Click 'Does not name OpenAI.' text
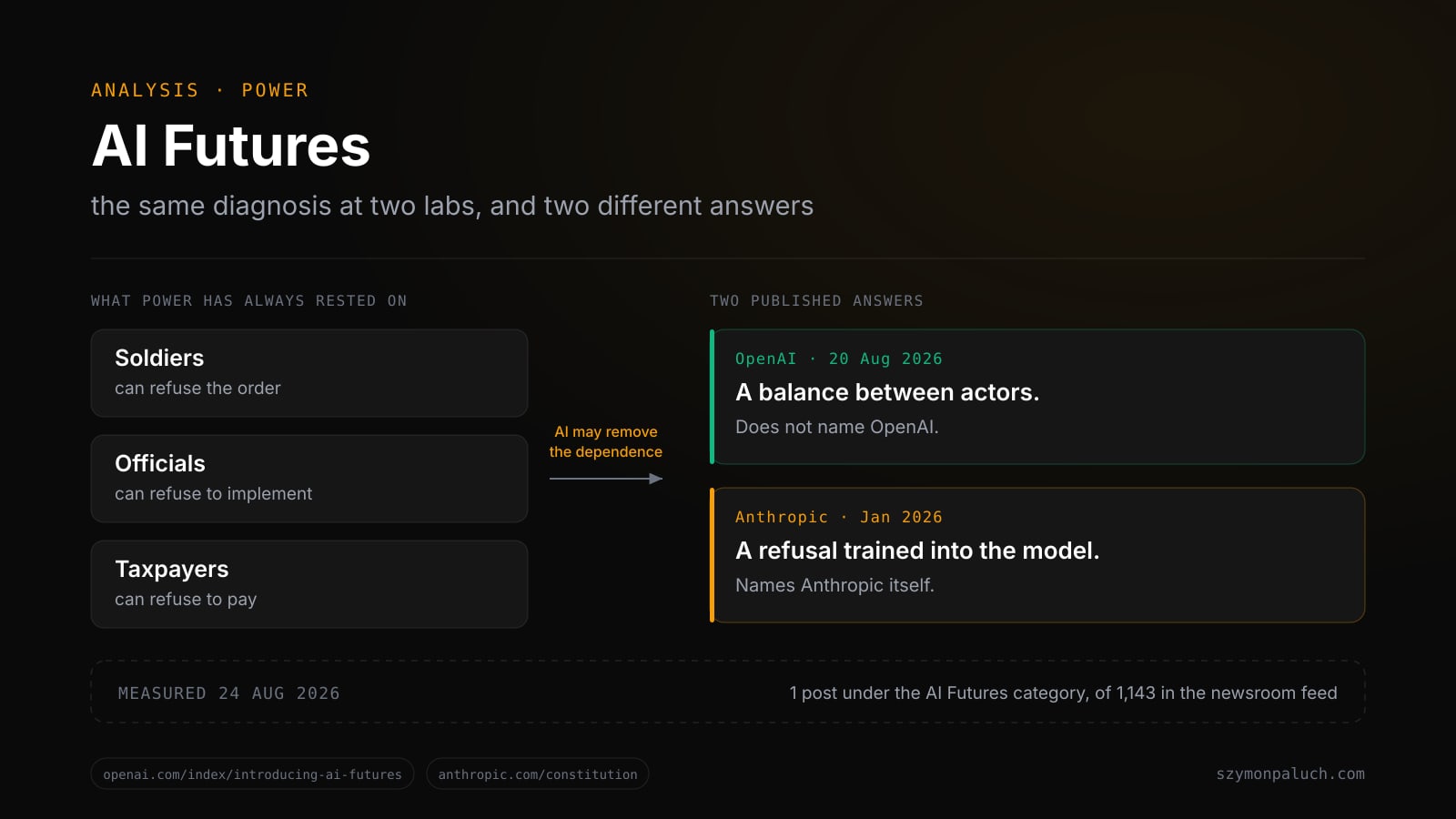The height and width of the screenshot is (819, 1456). coord(837,427)
